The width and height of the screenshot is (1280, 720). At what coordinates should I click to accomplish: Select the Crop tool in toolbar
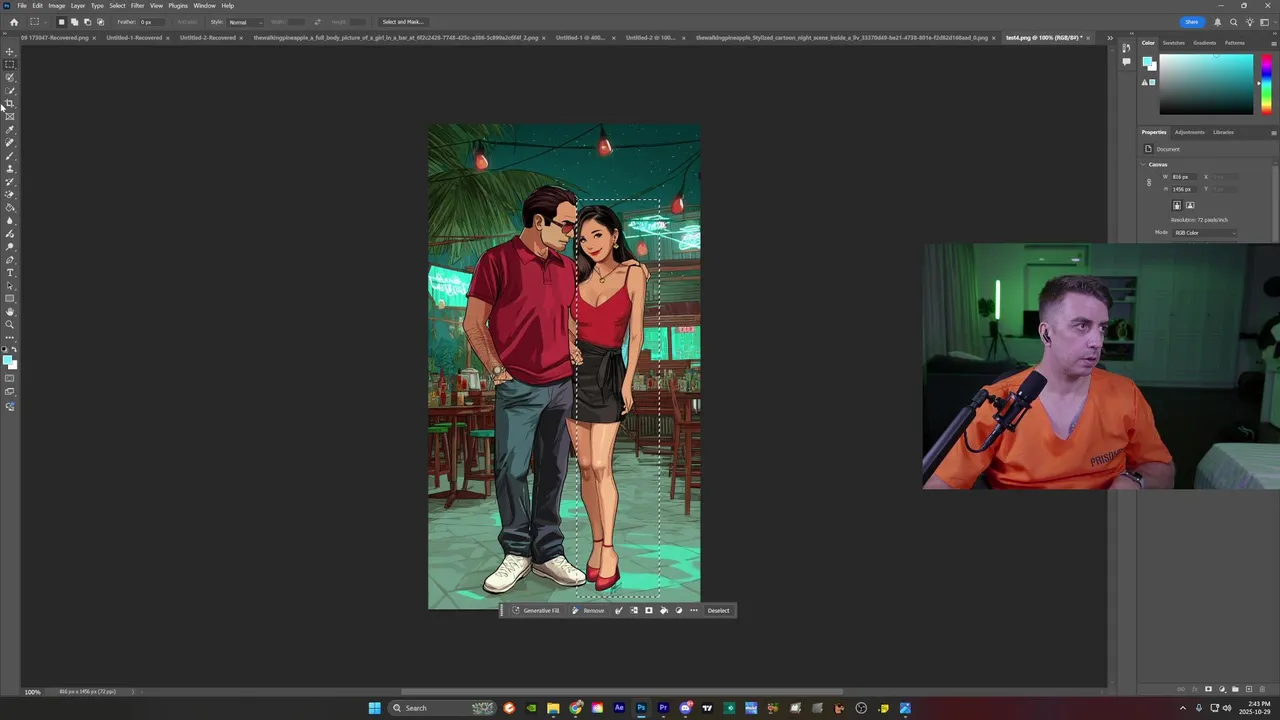point(10,103)
